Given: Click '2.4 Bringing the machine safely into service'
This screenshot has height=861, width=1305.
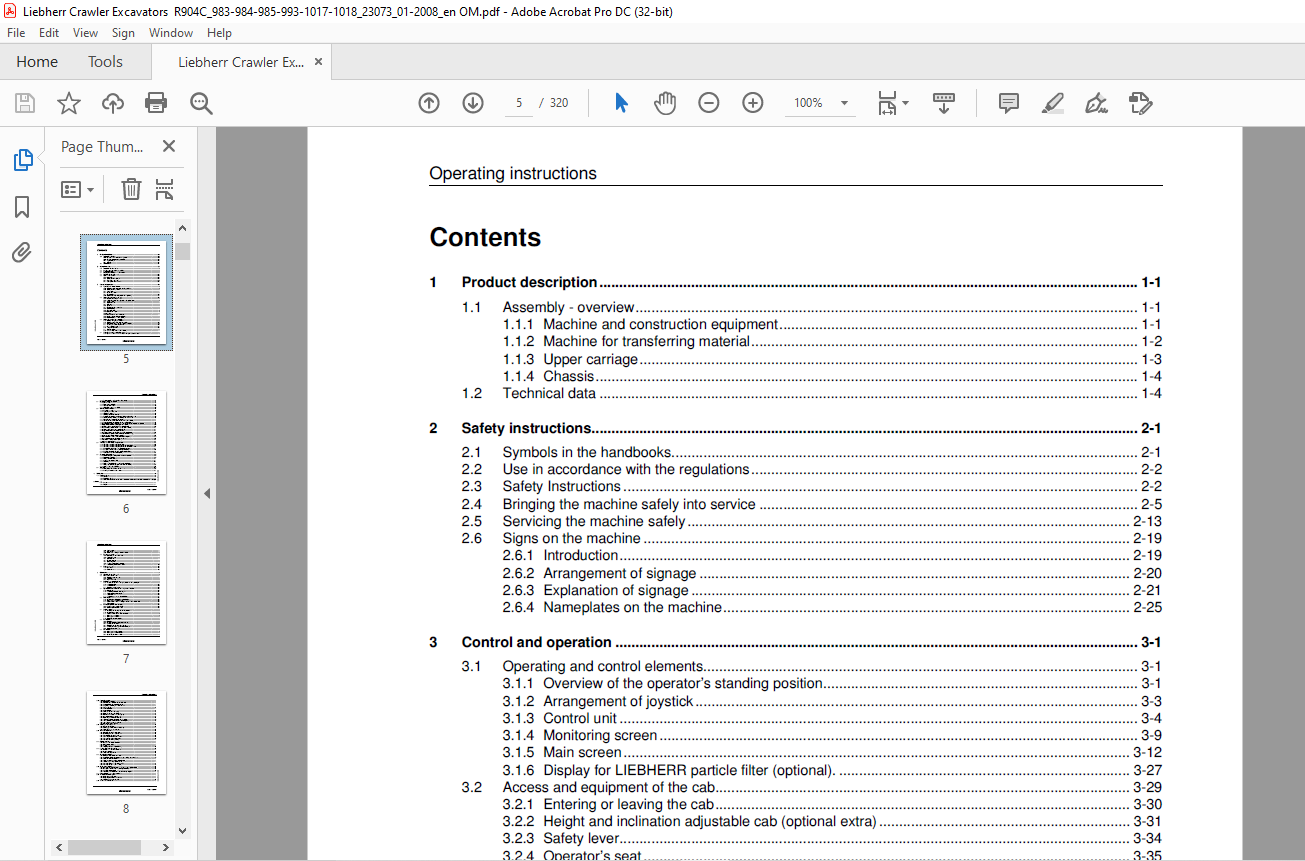Looking at the screenshot, I should 811,505.
